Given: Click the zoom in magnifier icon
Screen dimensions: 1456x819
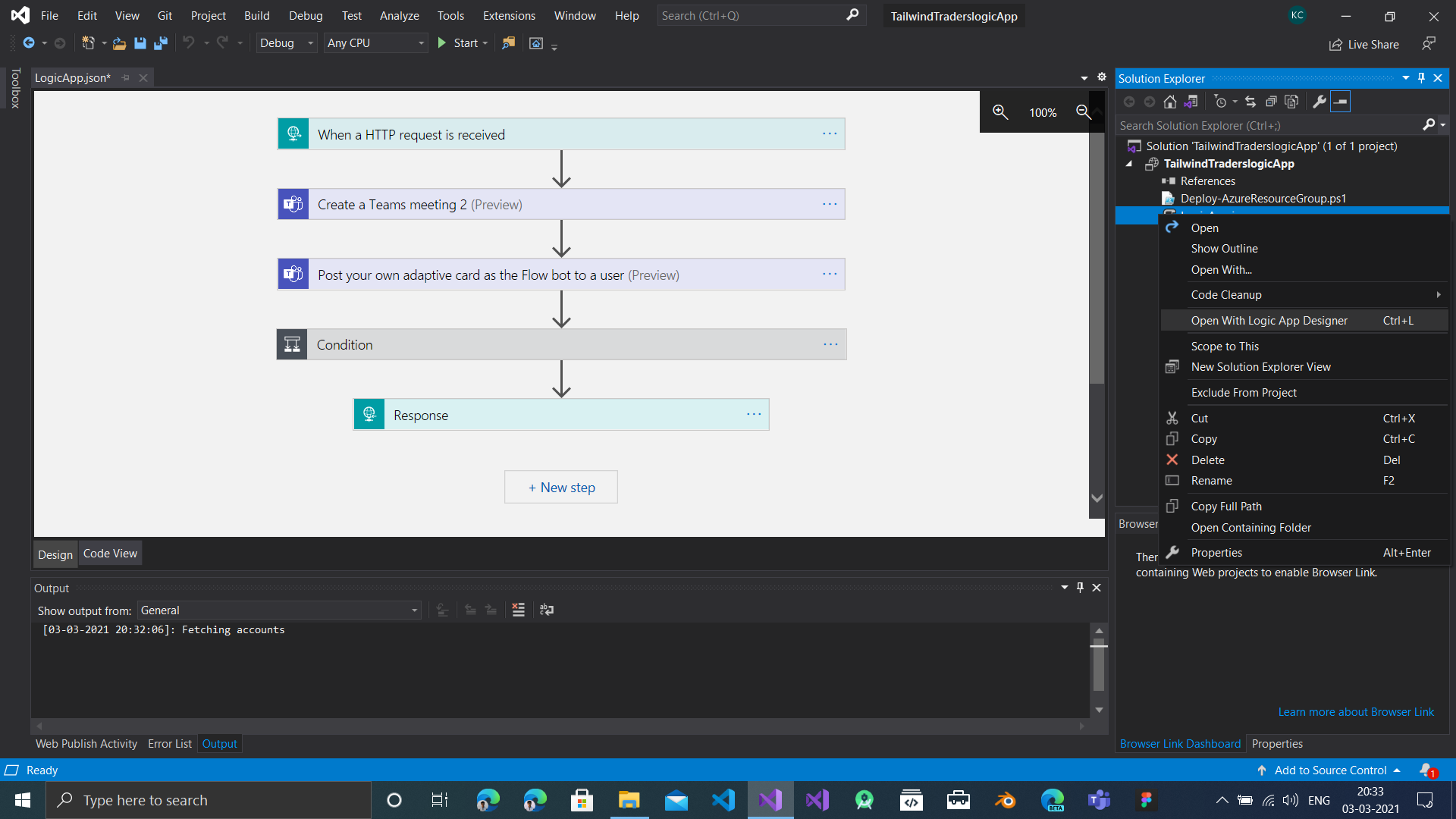Looking at the screenshot, I should pyautogui.click(x=999, y=111).
